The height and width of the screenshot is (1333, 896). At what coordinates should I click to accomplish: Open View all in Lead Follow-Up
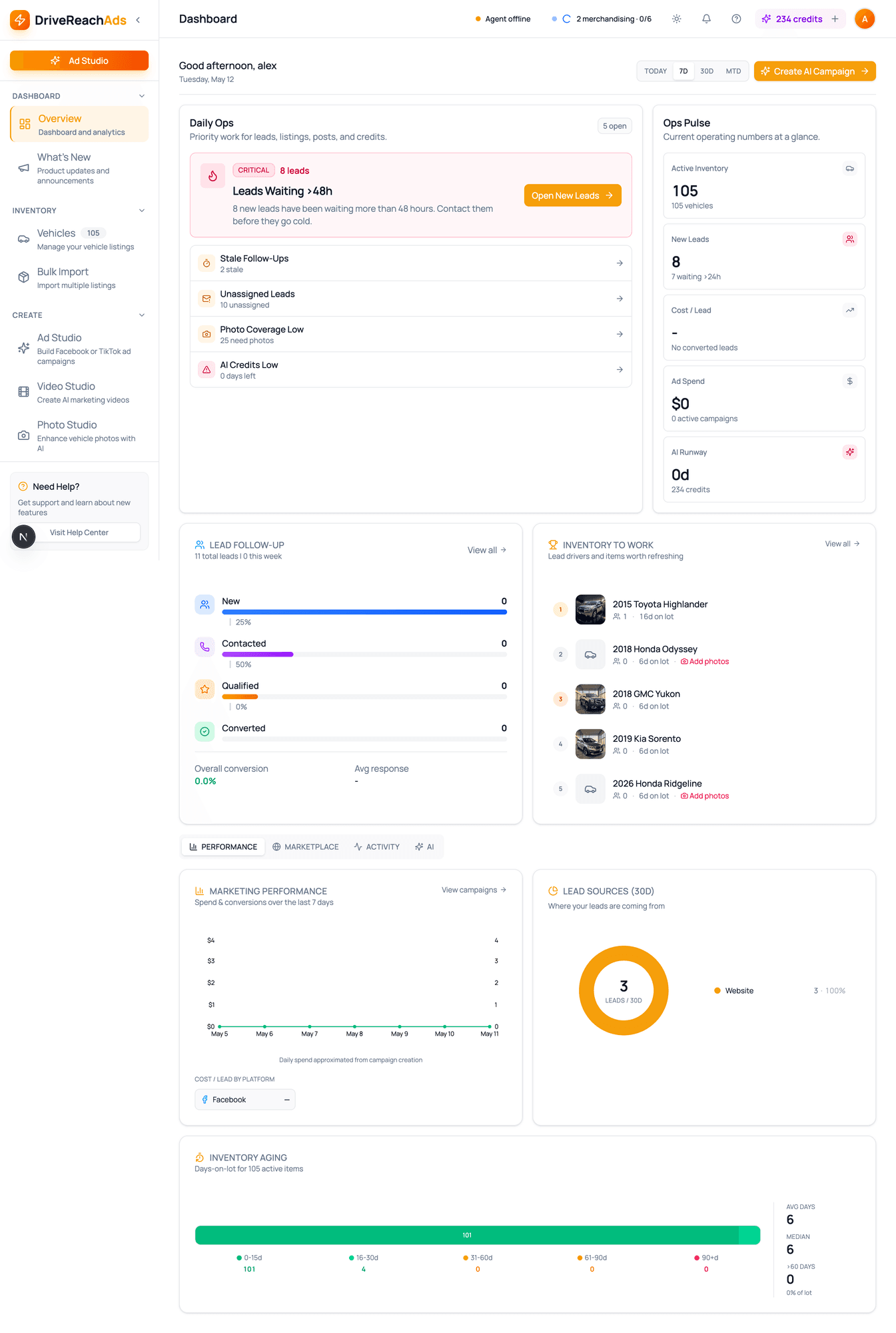[x=487, y=550]
